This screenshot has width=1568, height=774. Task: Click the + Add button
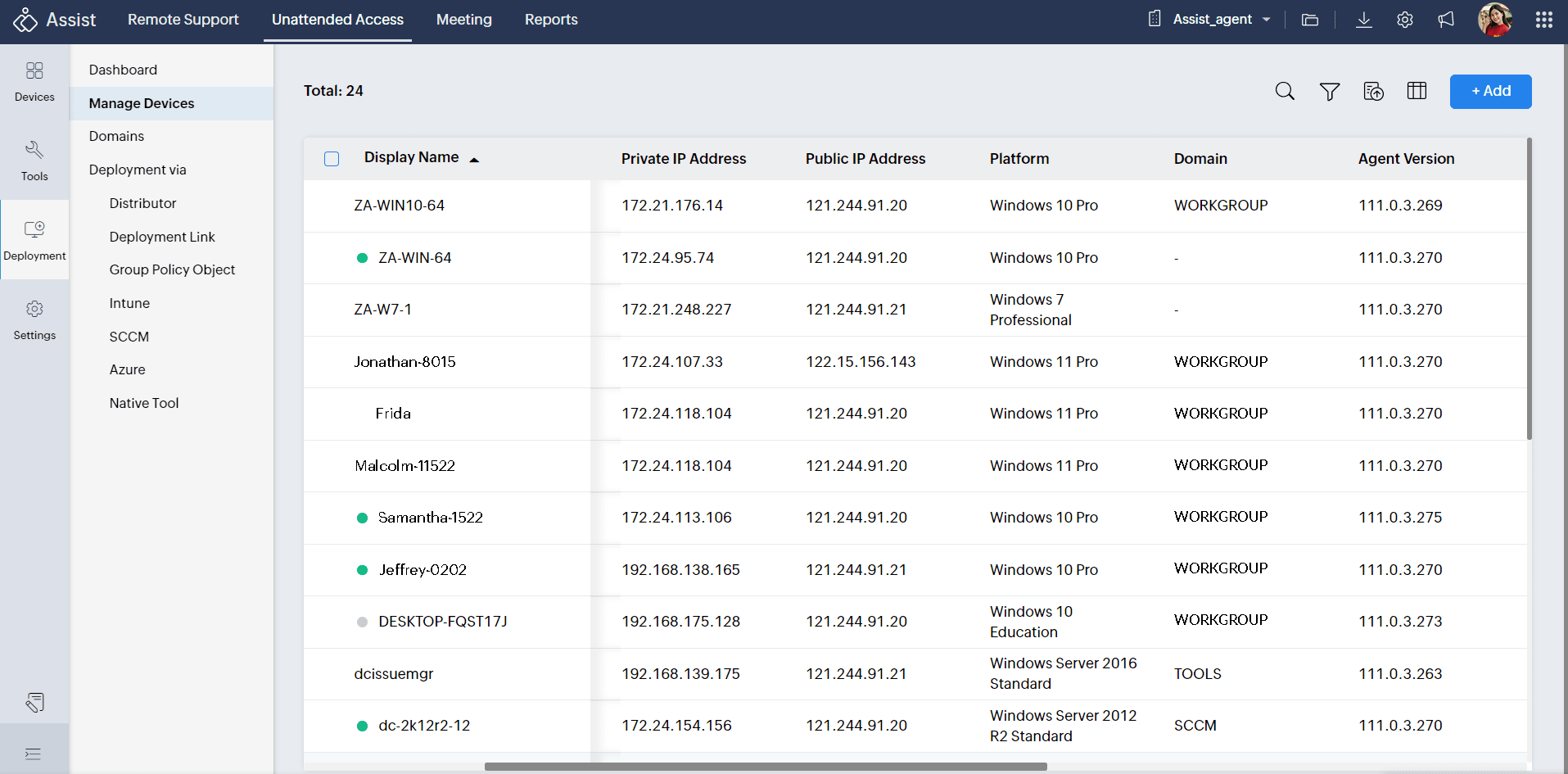pyautogui.click(x=1490, y=91)
